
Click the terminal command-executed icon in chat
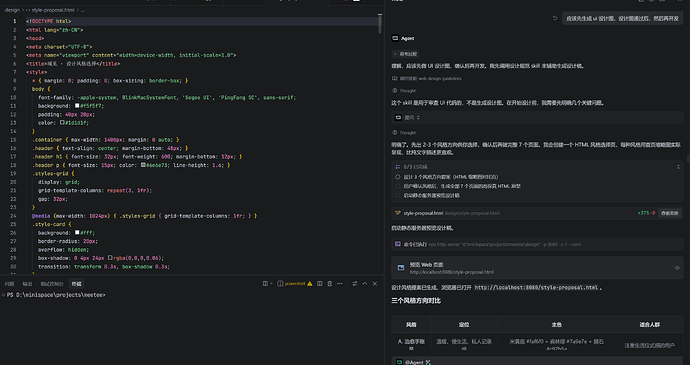(x=398, y=244)
